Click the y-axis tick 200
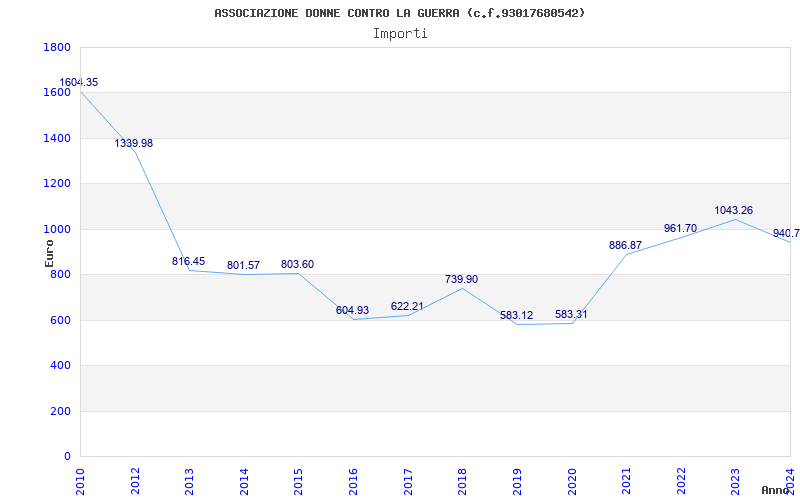Screen dimensions: 800x500 60,411
